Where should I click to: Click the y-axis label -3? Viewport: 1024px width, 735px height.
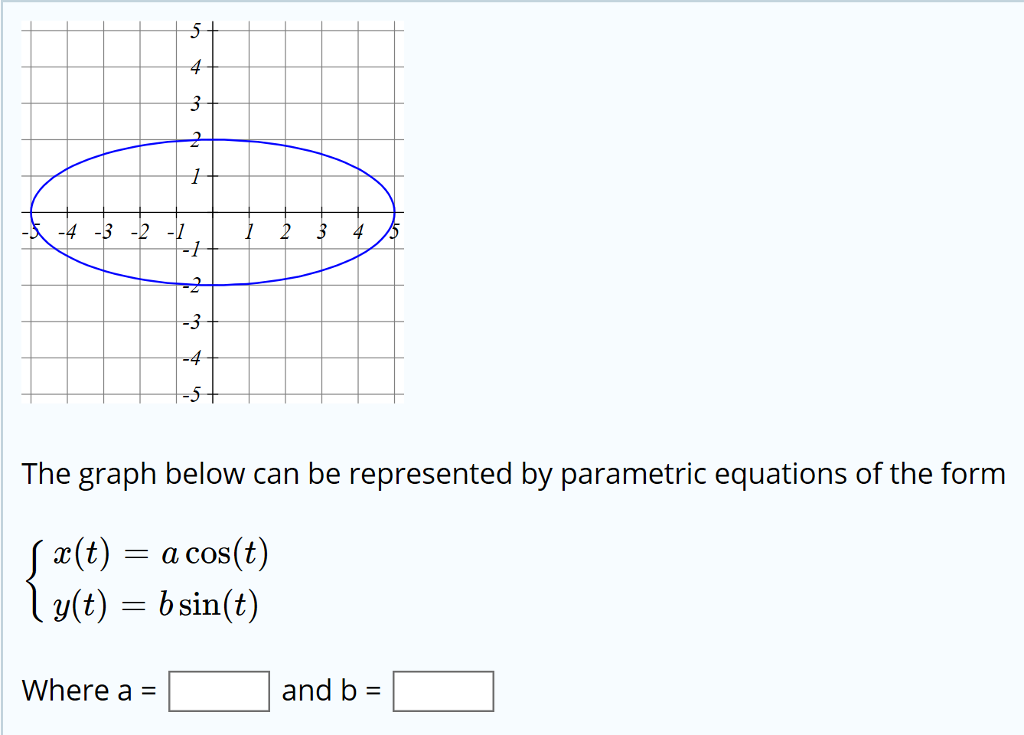192,322
